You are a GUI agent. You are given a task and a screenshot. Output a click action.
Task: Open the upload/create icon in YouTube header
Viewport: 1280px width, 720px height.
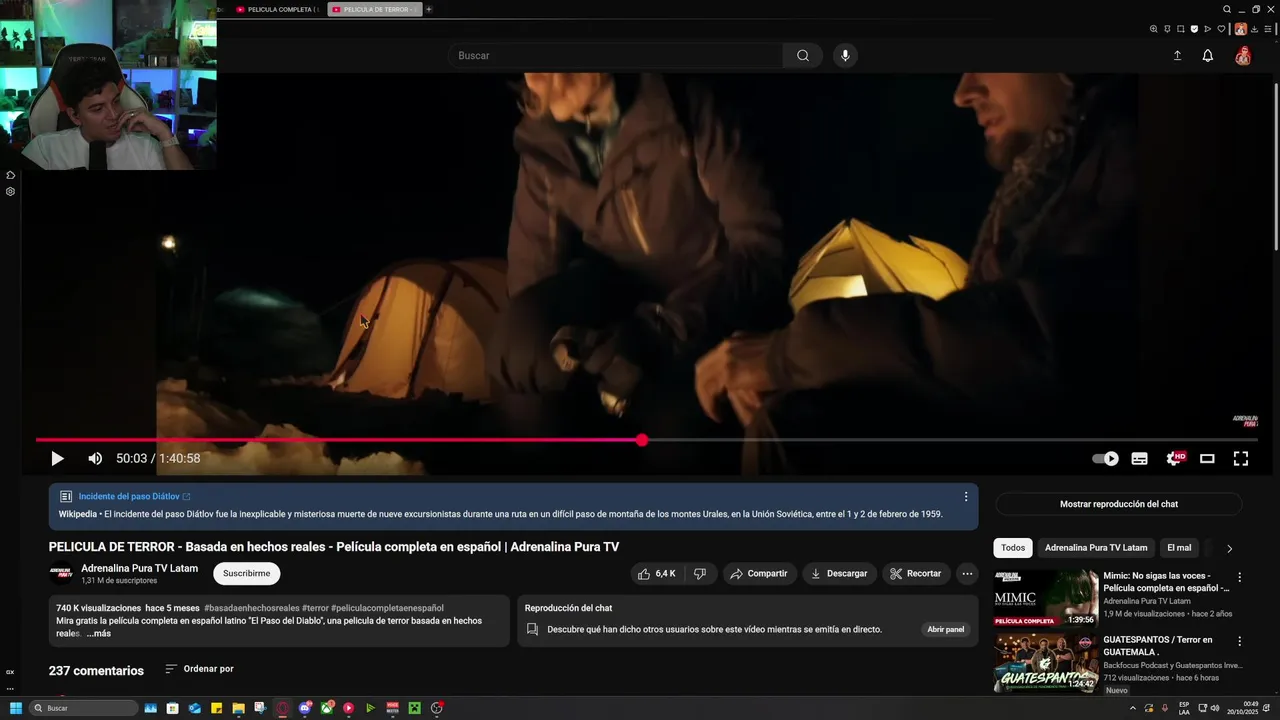pos(1177,56)
